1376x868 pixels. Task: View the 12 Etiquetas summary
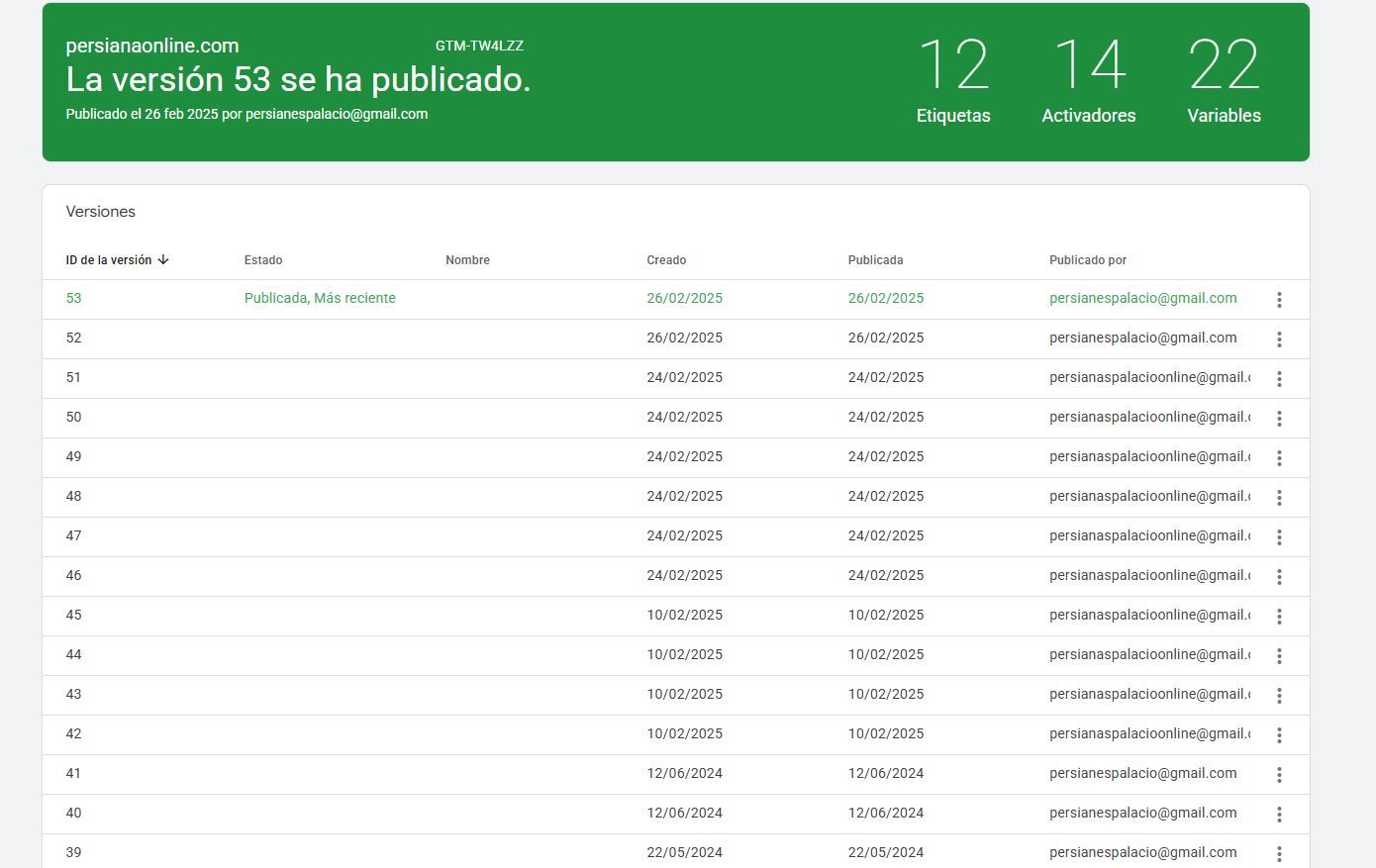953,81
